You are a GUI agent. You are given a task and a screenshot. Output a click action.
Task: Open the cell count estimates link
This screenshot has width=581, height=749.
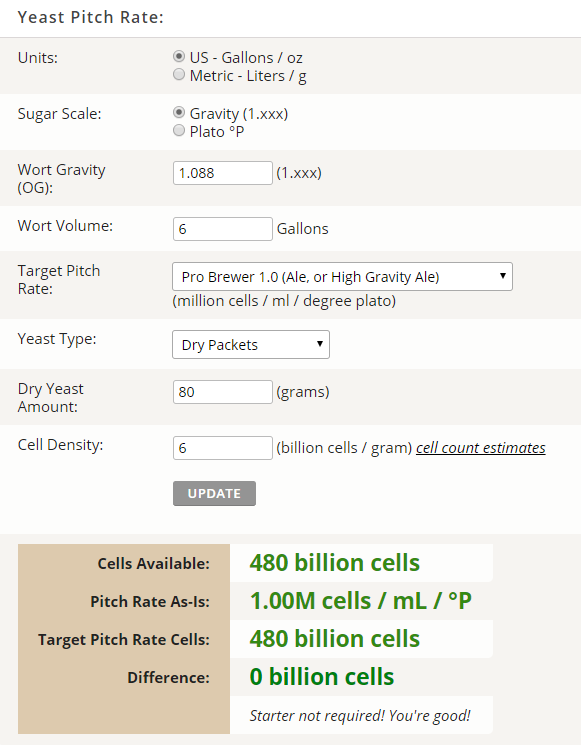coord(481,448)
